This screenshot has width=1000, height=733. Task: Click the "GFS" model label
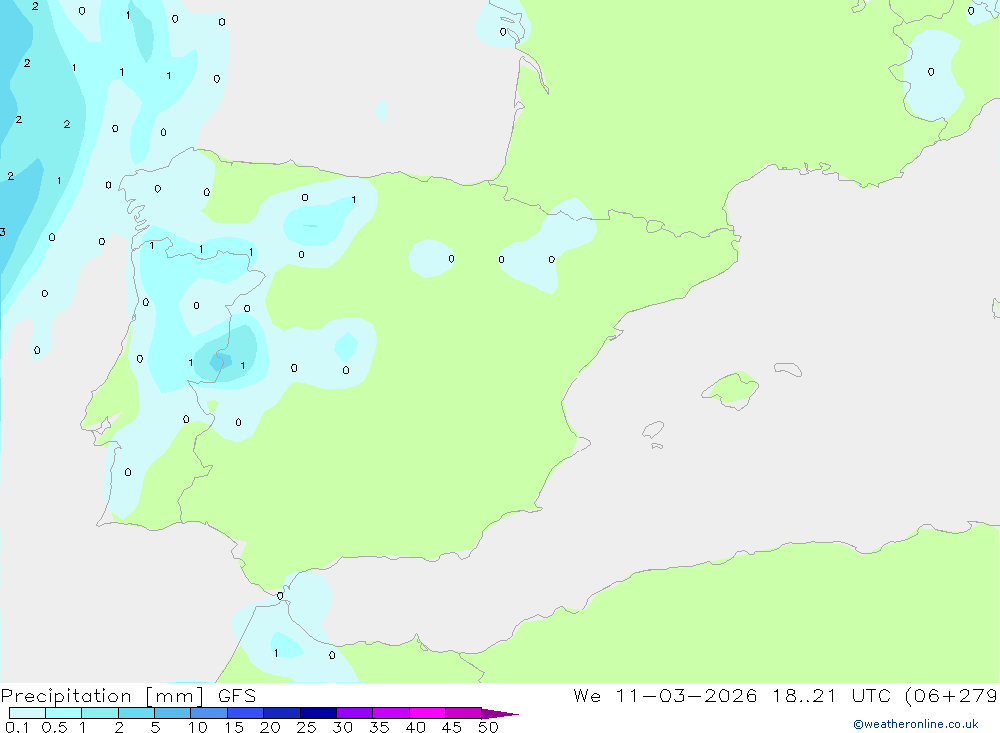click(237, 695)
